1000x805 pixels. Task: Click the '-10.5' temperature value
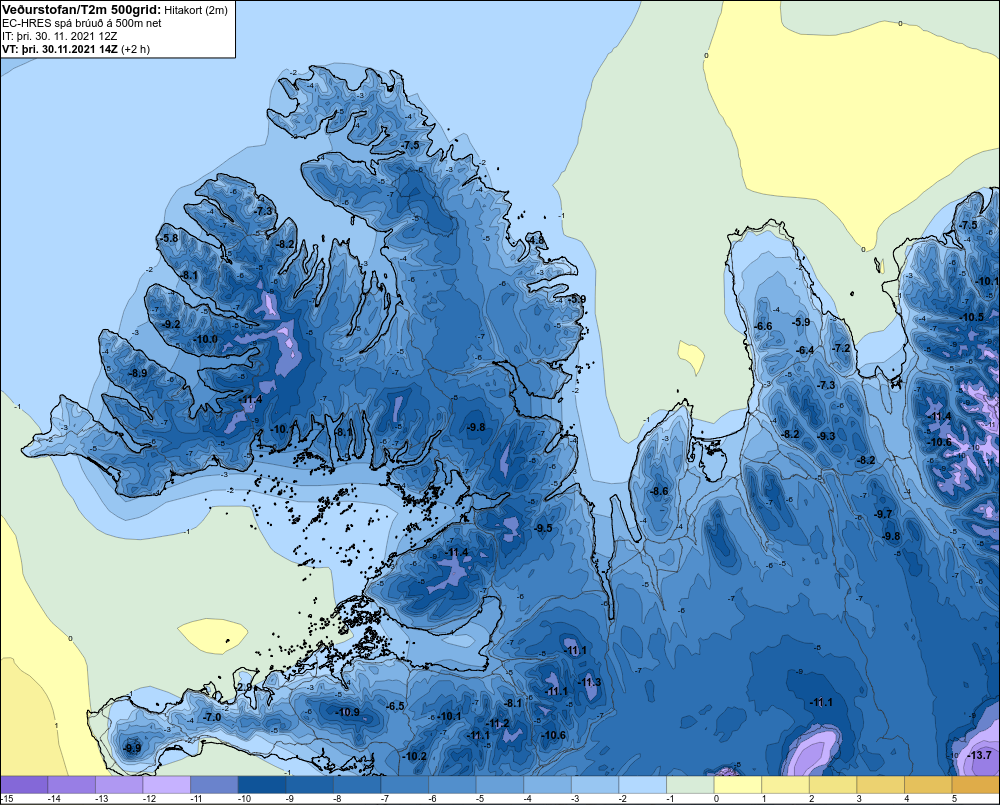(973, 317)
